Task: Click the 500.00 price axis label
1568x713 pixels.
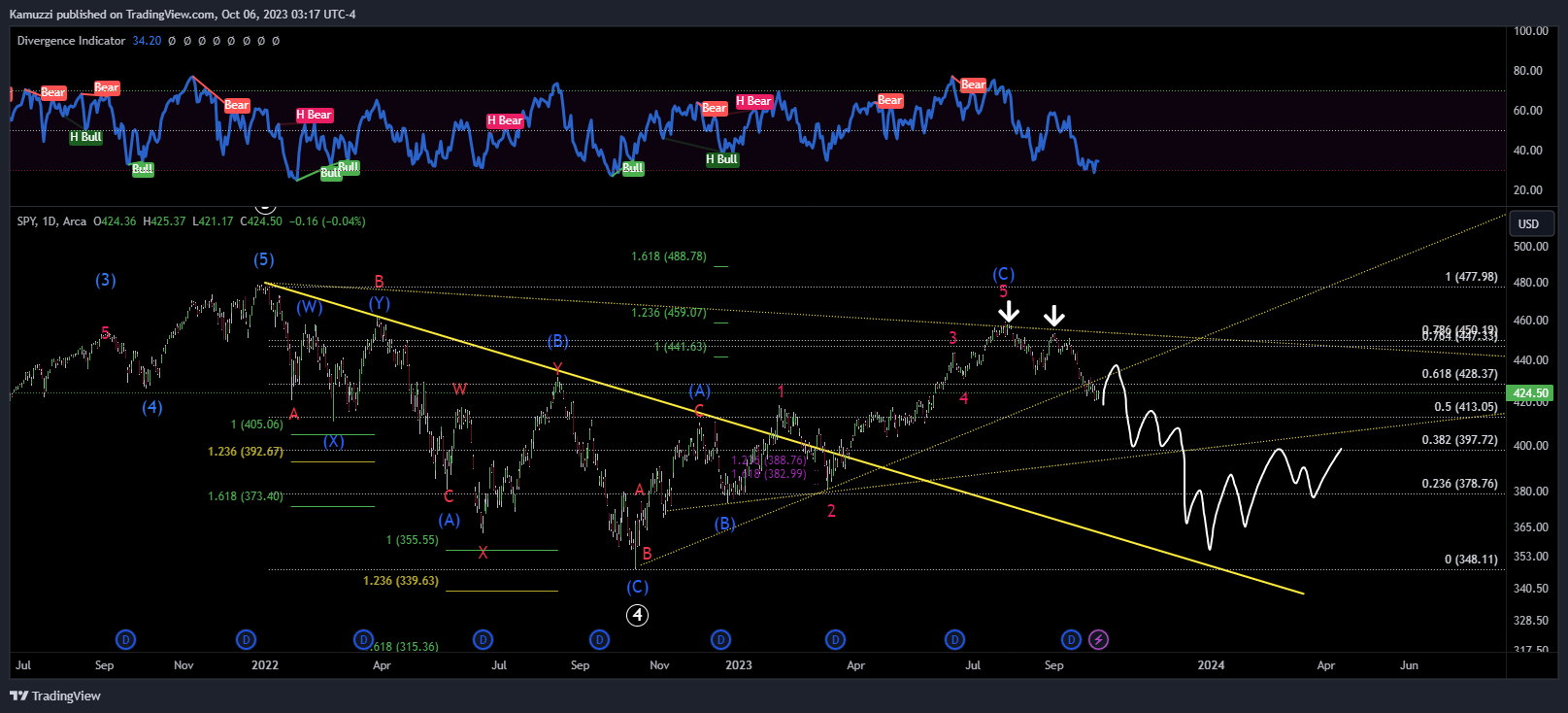Action: [1531, 247]
